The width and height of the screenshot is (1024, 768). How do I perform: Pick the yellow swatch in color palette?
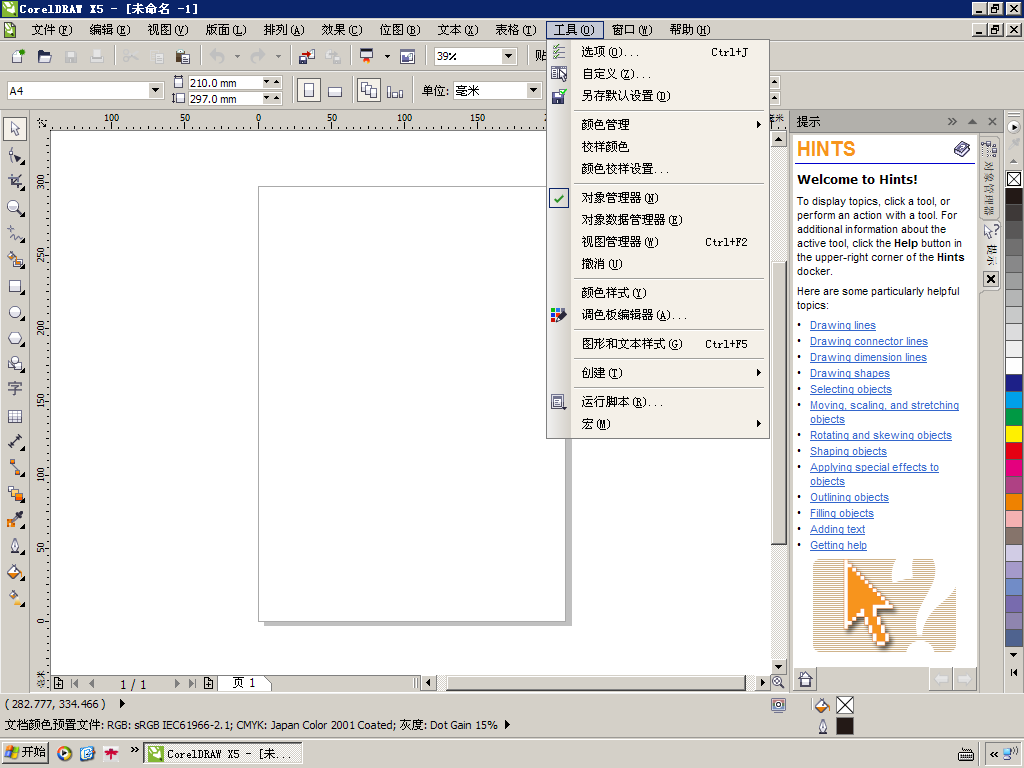[1014, 433]
